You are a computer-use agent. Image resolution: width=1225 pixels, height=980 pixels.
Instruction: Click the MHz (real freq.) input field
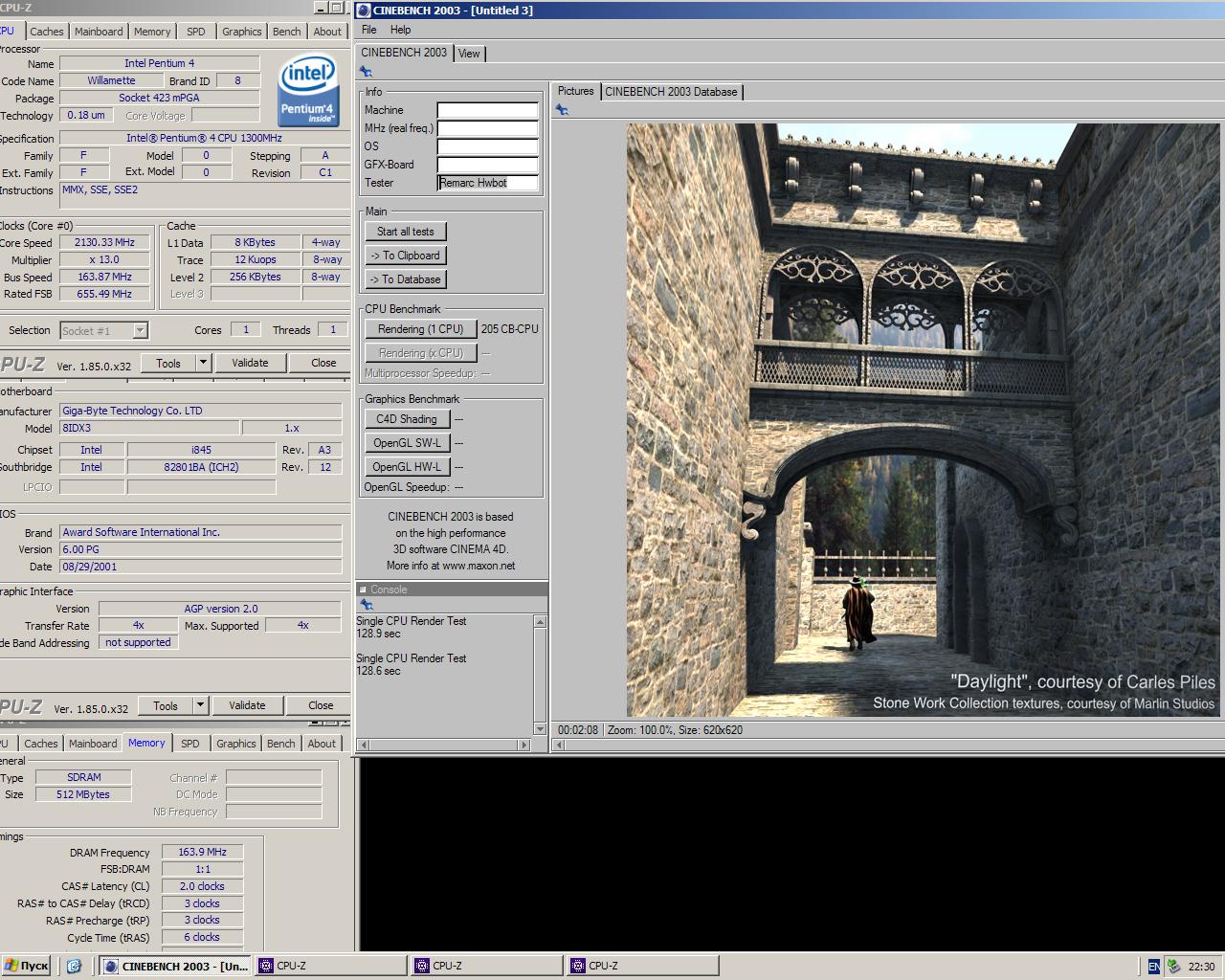[488, 128]
